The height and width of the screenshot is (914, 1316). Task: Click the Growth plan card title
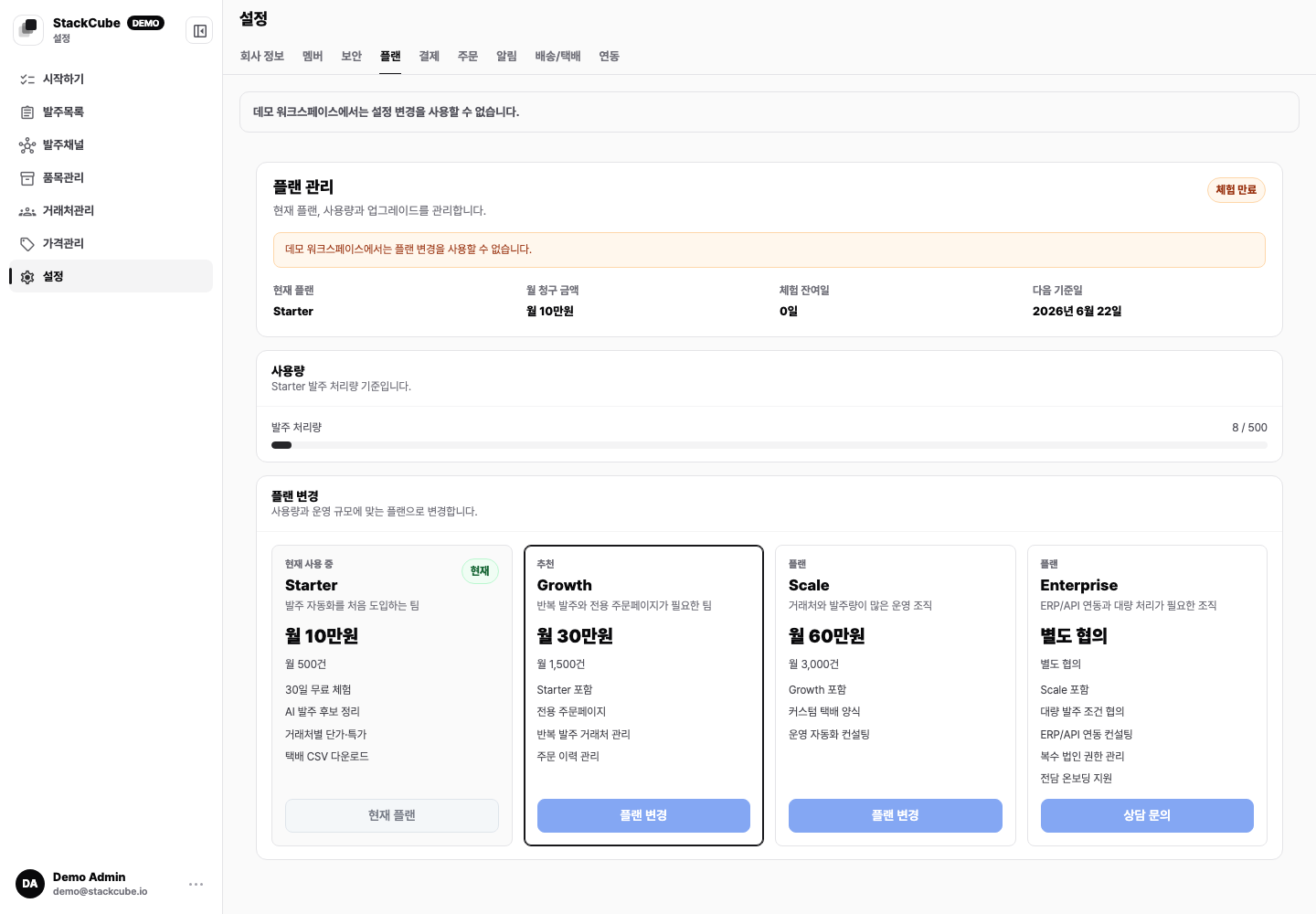(x=565, y=586)
